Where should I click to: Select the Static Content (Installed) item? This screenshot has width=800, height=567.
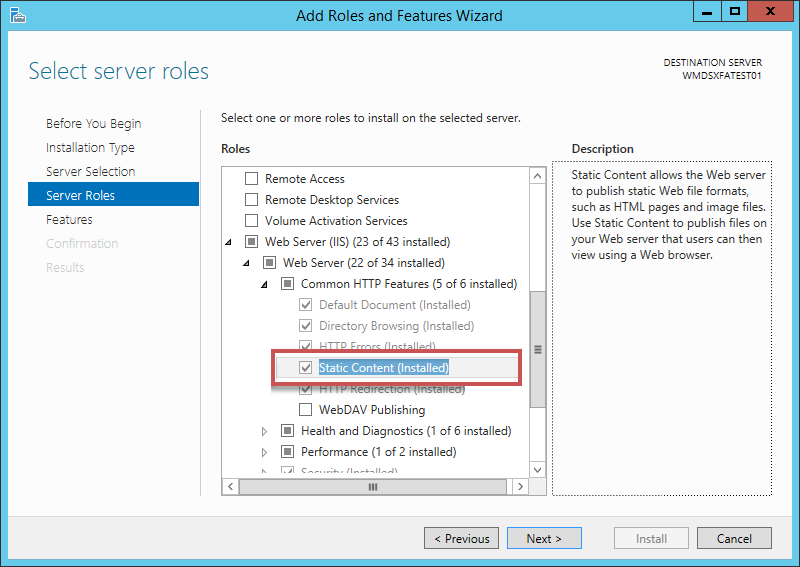[x=383, y=368]
